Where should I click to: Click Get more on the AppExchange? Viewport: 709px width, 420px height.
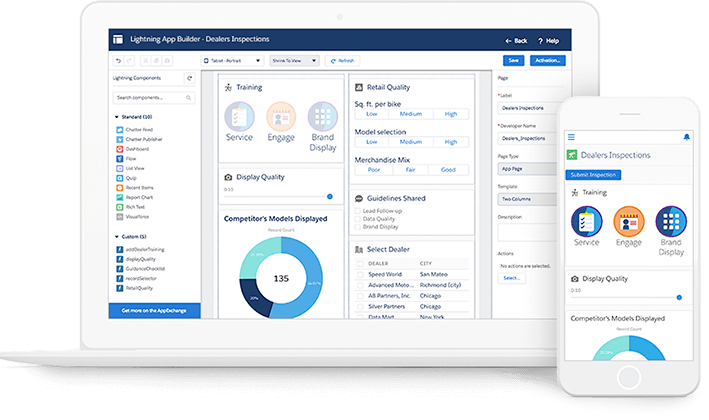pos(154,311)
